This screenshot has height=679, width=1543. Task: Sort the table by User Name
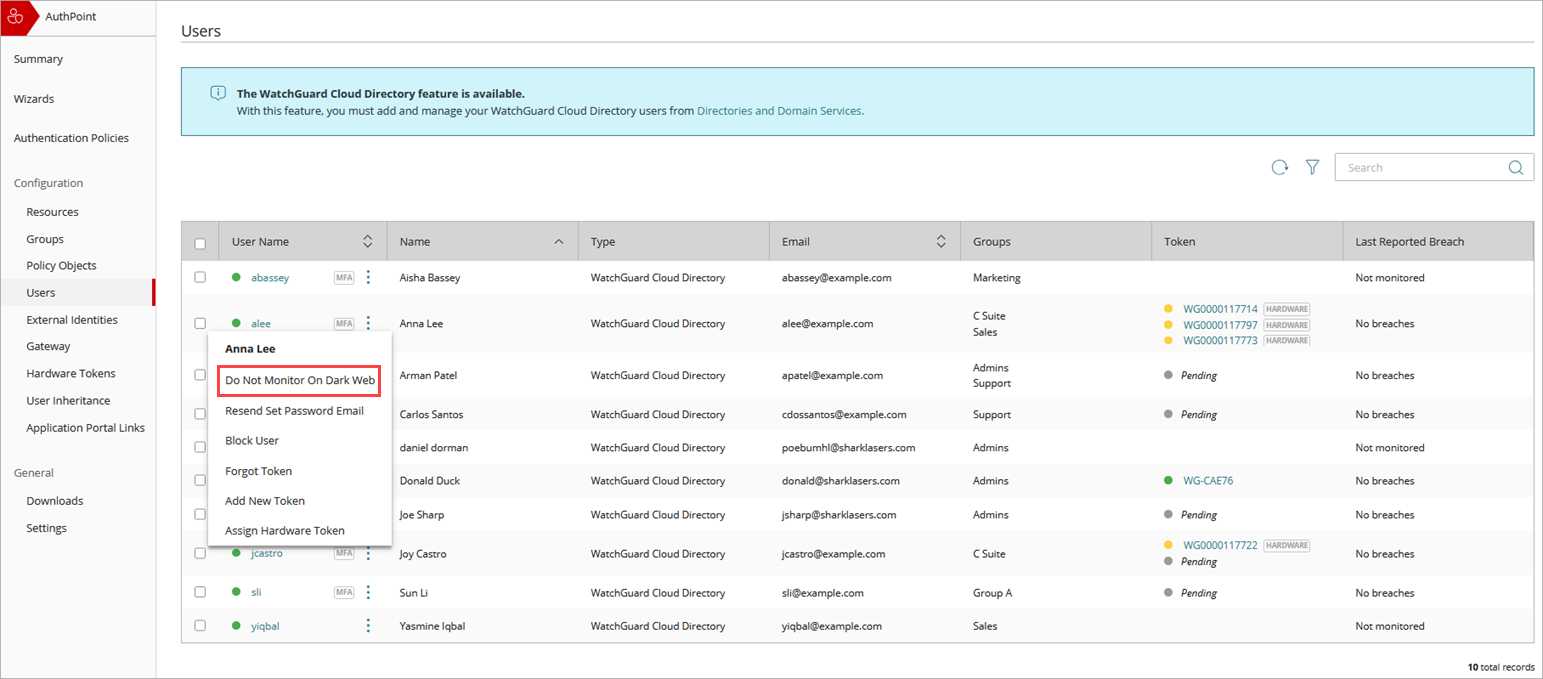click(x=368, y=241)
